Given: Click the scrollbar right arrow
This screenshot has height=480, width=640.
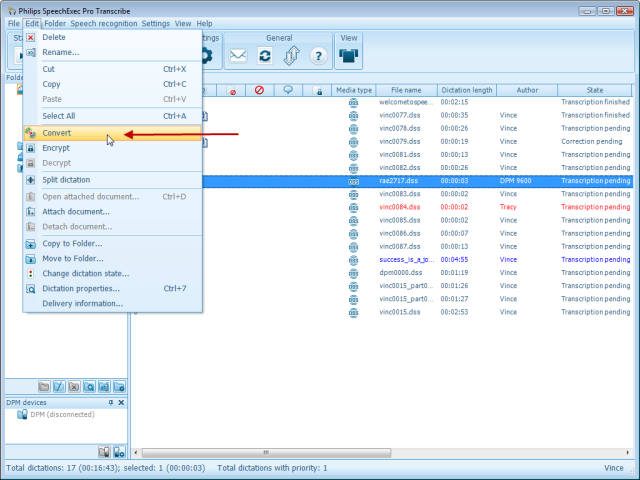Looking at the screenshot, I should pos(627,452).
